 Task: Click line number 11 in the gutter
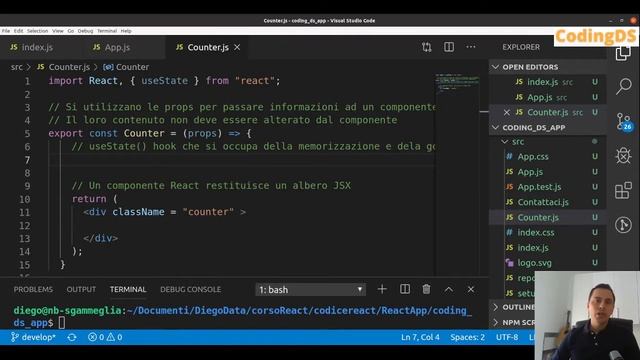(24, 212)
